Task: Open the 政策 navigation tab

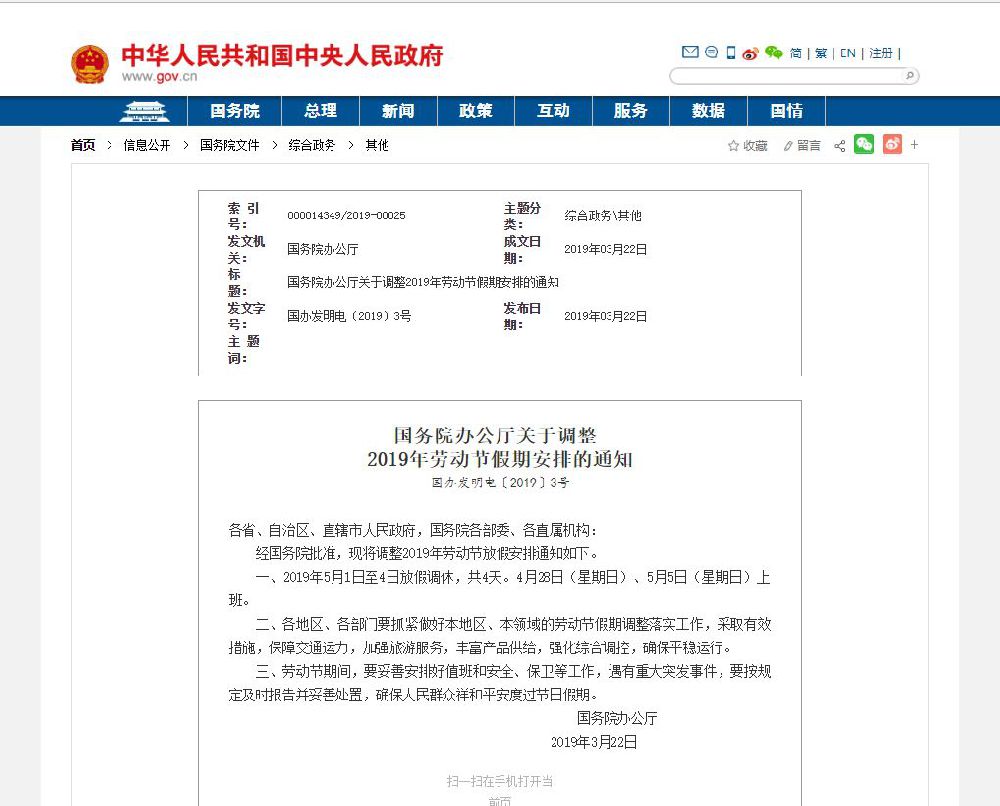Action: 475,111
